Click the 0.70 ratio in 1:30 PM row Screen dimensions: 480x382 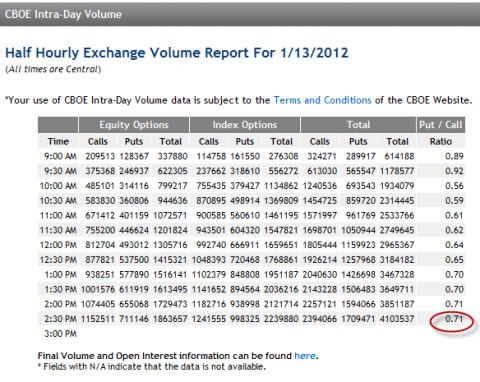[454, 289]
